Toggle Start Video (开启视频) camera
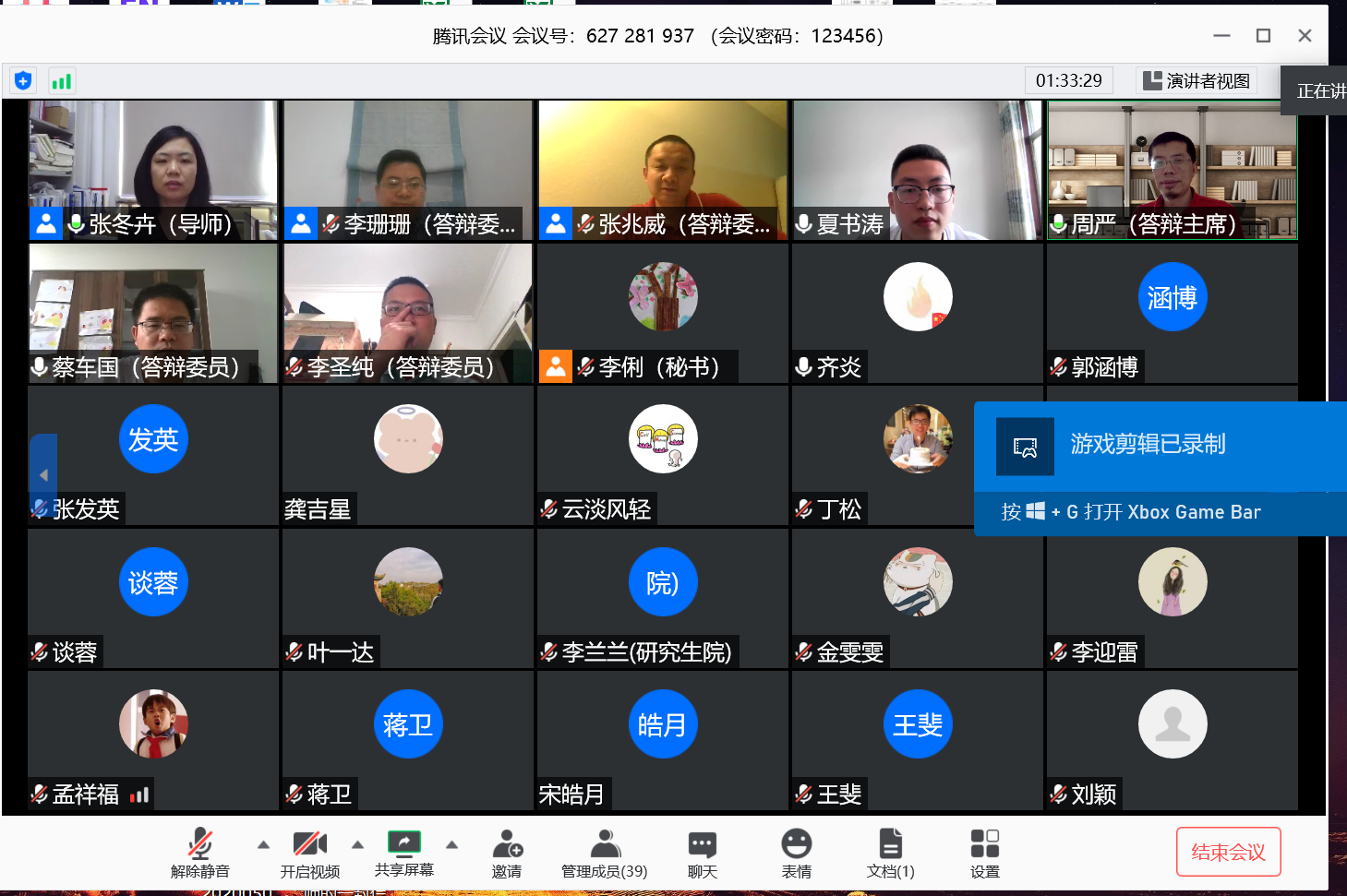Screen dimensions: 1347x896 pyautogui.click(x=309, y=853)
